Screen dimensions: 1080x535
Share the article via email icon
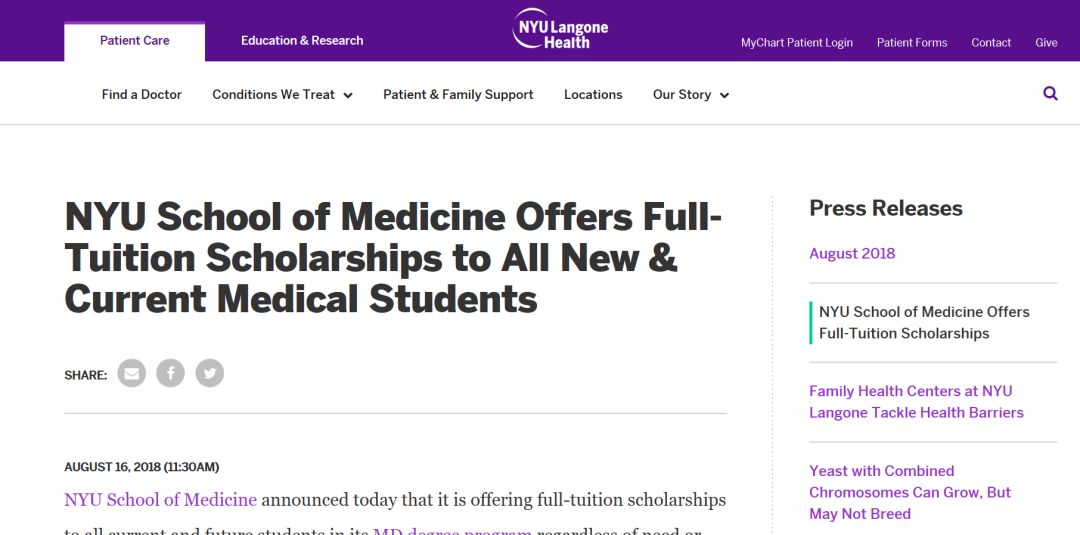click(x=132, y=373)
